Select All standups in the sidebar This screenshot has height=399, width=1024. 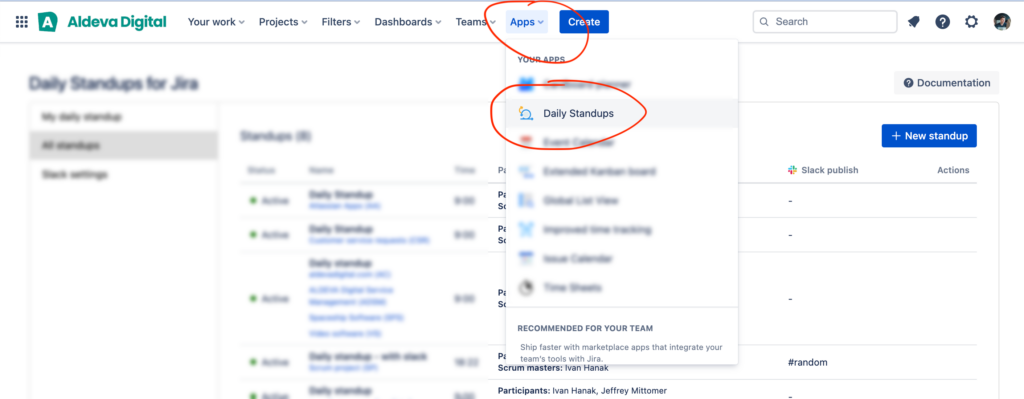pyautogui.click(x=123, y=145)
